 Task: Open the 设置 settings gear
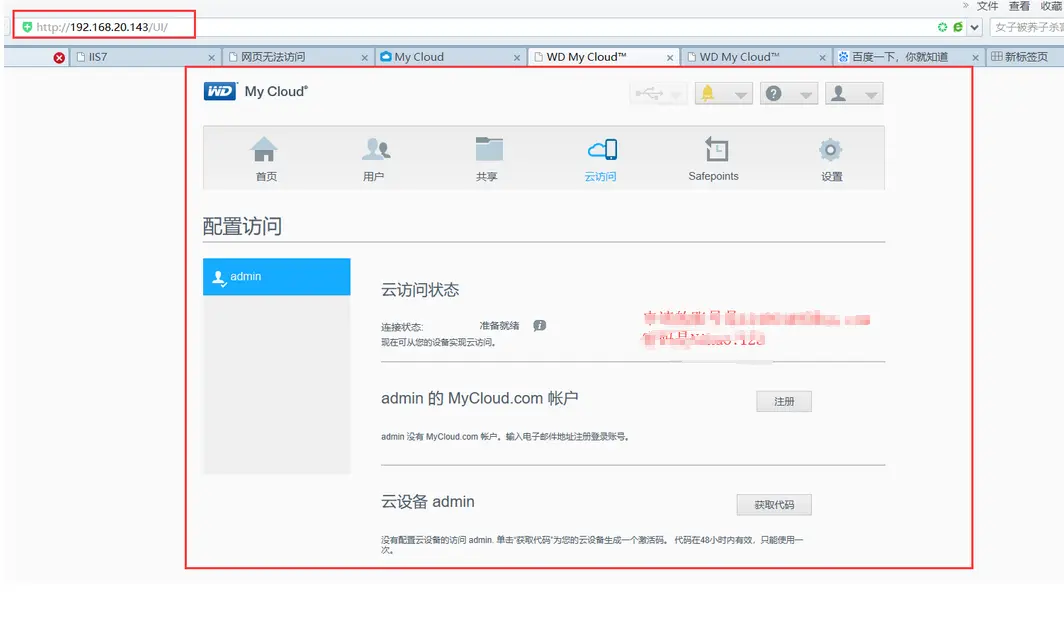830,149
